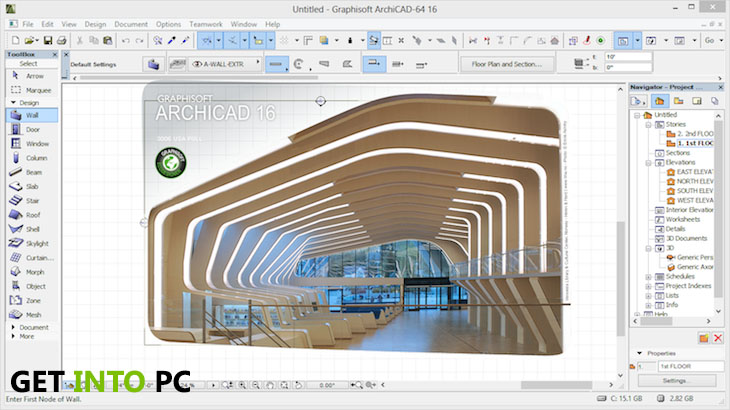Click the Settings button in Navigator

[x=676, y=381]
